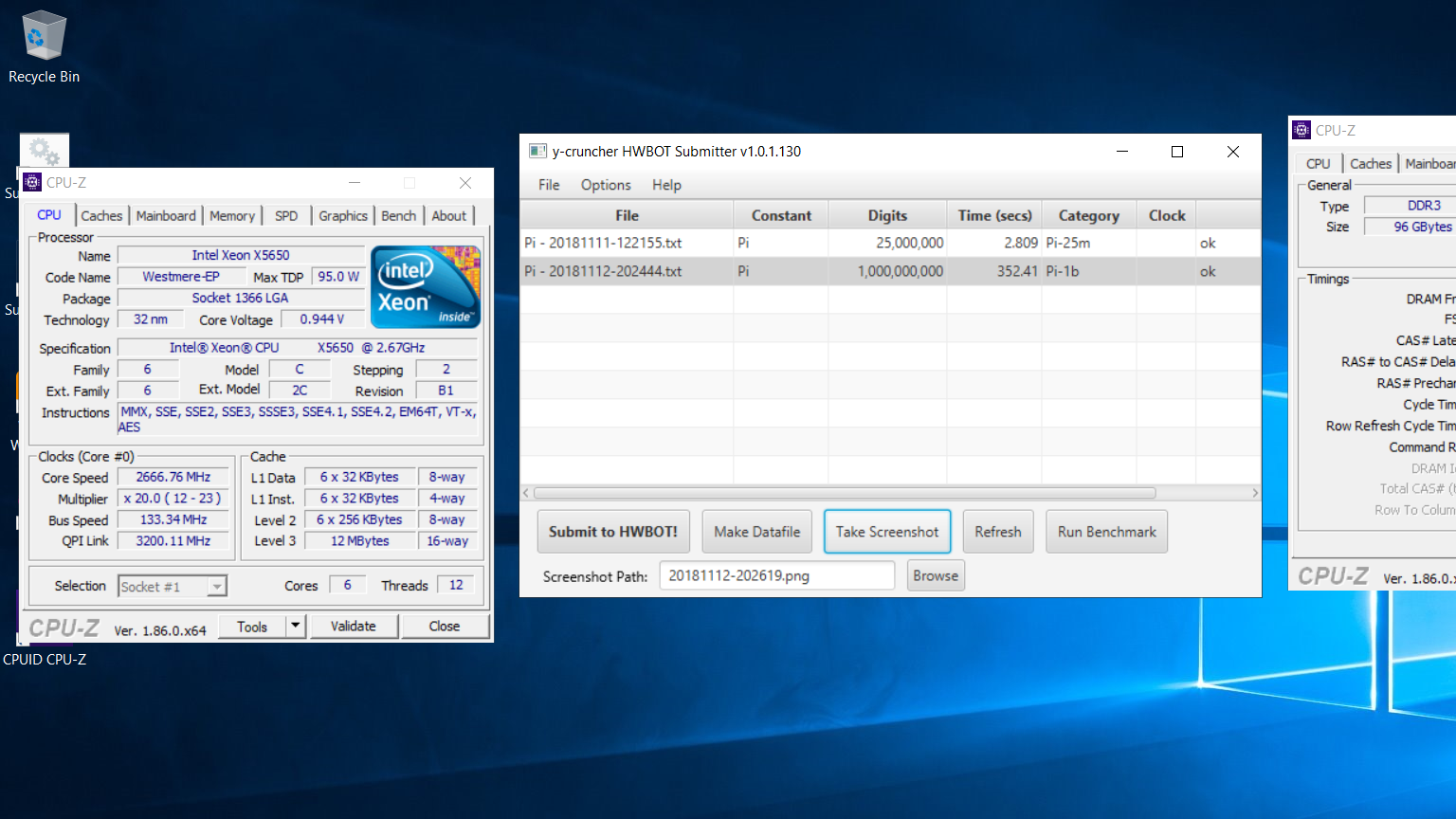
Task: Click the CPU-Z title bar icon of left window
Action: click(x=32, y=182)
